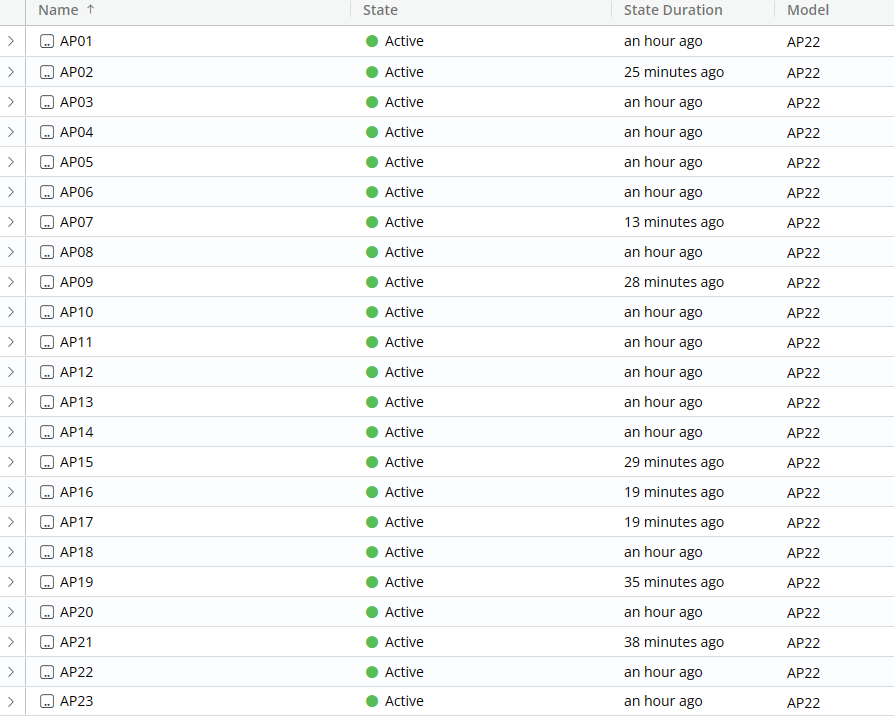Viewport: 894px width, 718px height.
Task: Select the AP18 name text
Action: pos(76,552)
